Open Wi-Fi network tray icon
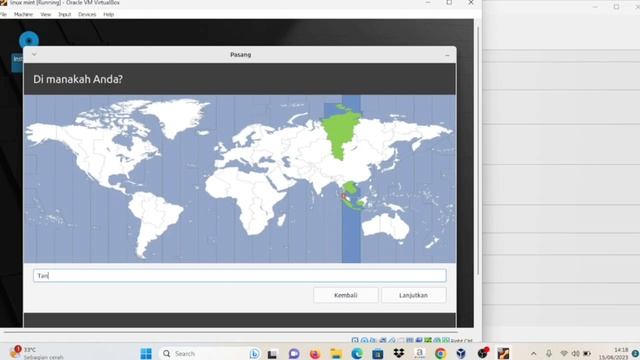The image size is (640, 360). pos(564,353)
